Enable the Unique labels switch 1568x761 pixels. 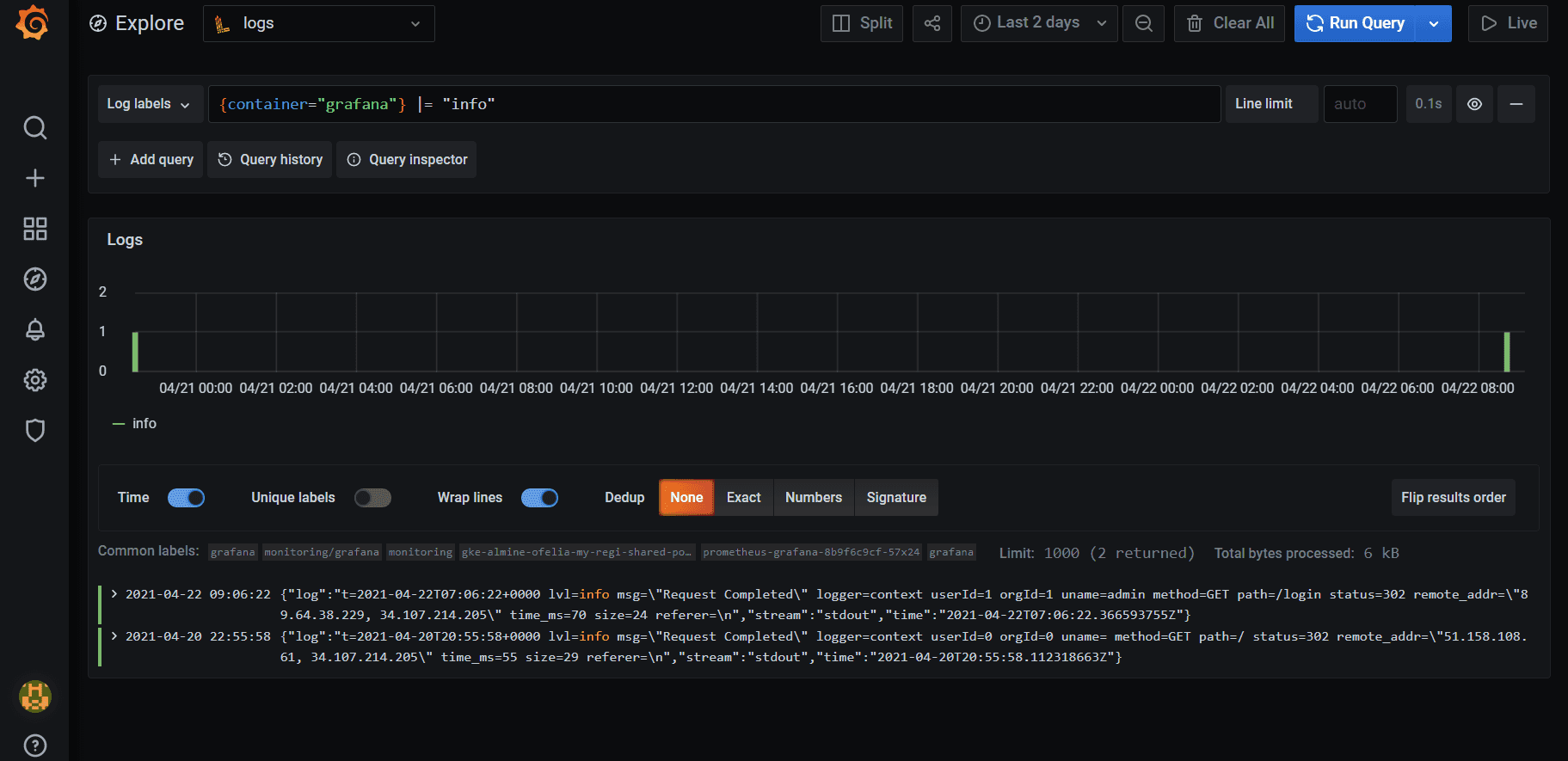click(372, 498)
